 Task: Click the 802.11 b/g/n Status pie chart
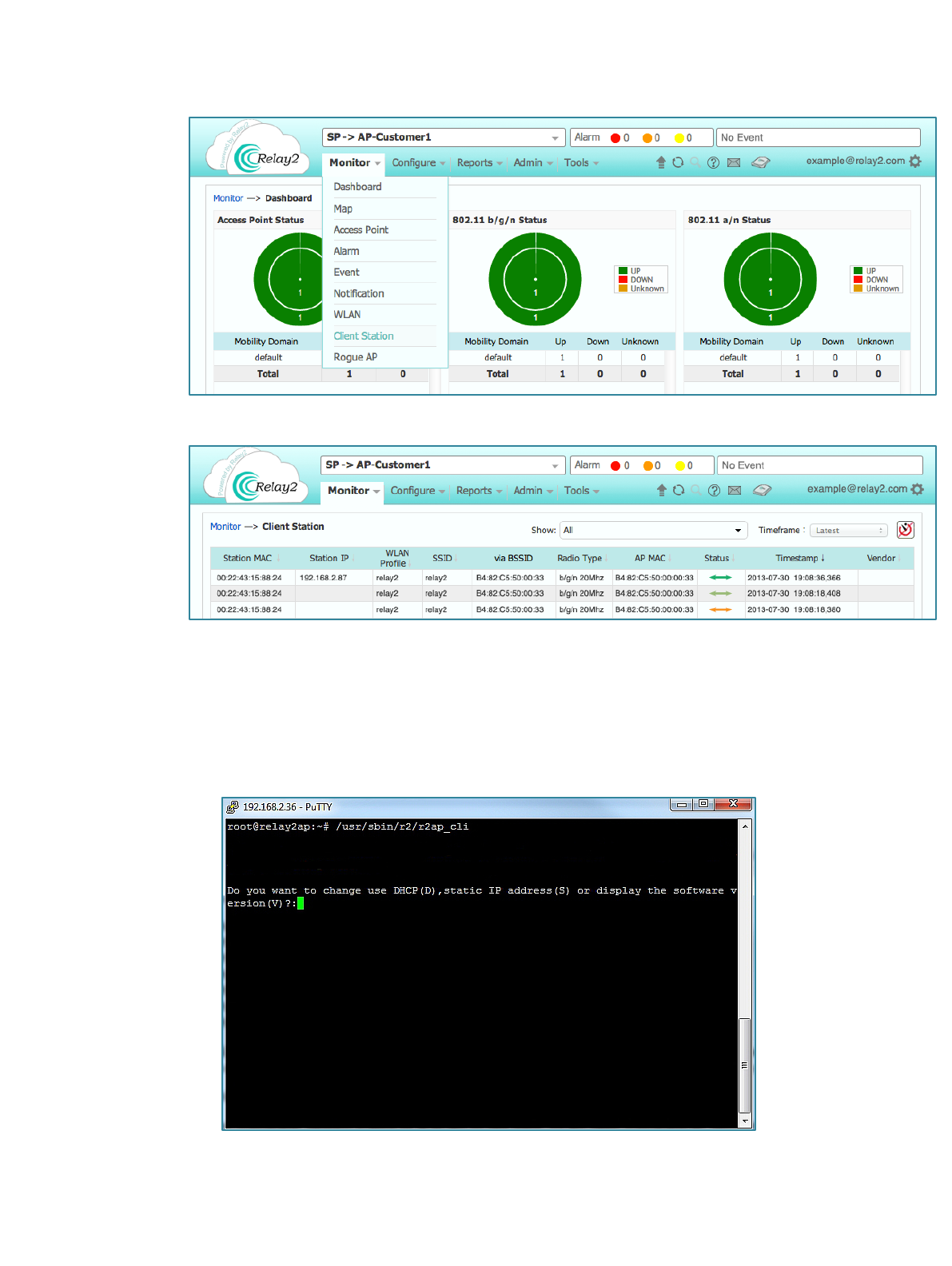(x=535, y=279)
